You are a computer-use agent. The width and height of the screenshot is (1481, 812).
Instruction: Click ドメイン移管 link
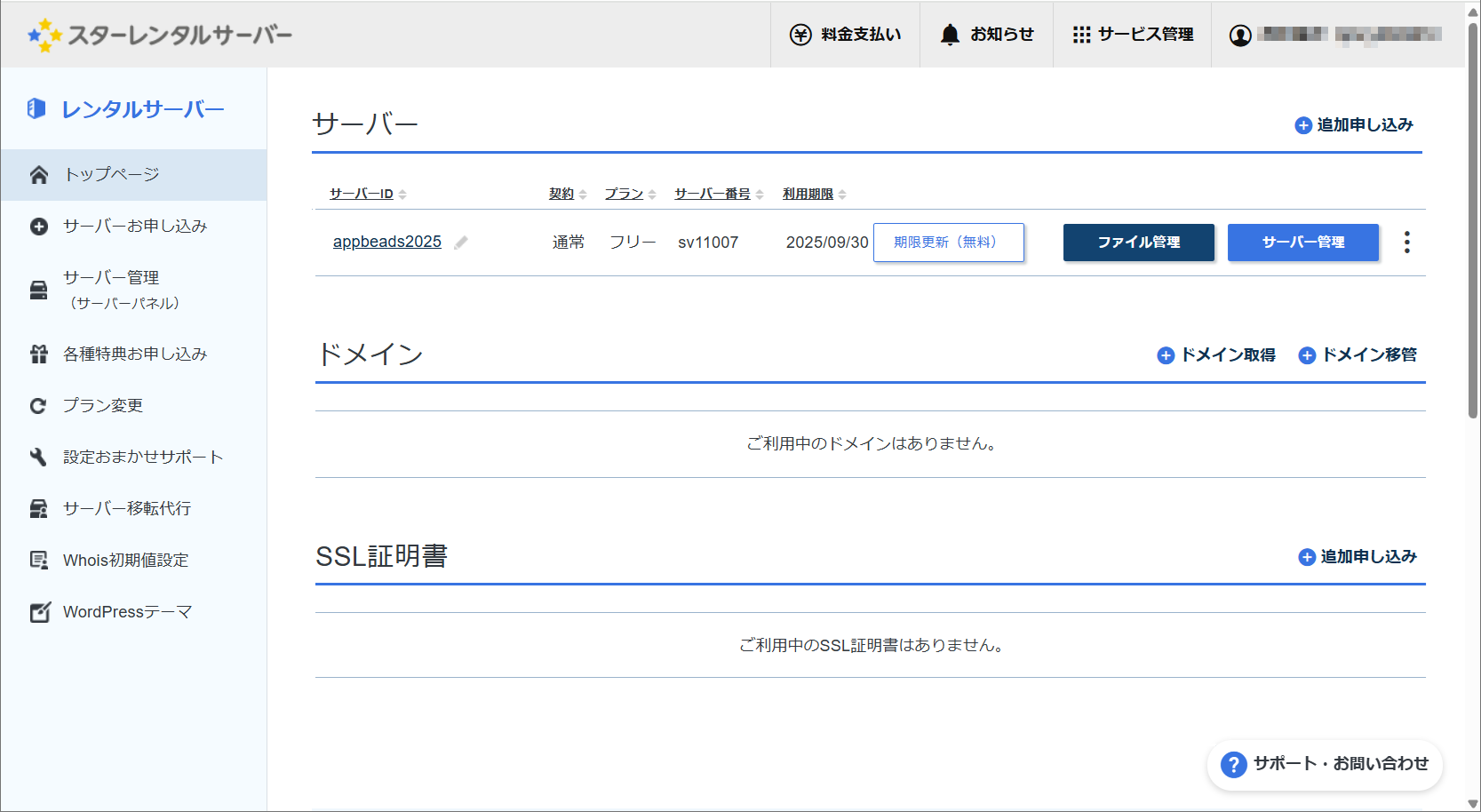(x=1358, y=355)
